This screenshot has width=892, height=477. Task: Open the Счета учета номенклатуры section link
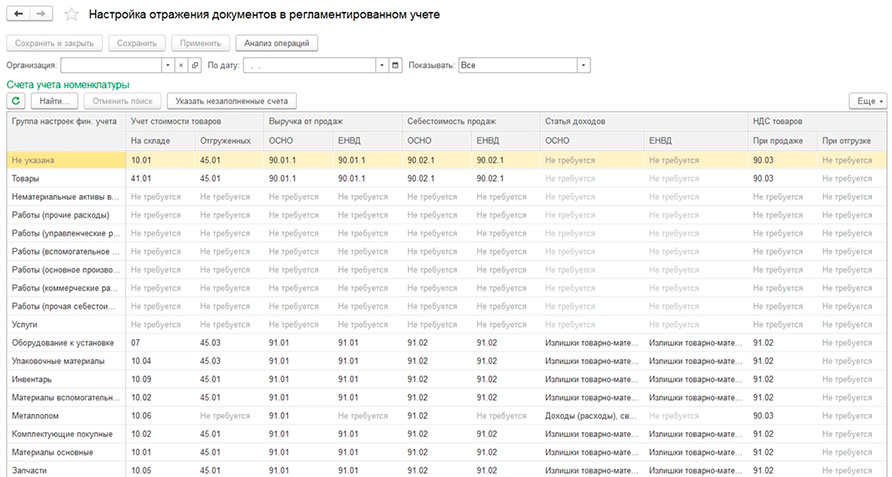68,85
